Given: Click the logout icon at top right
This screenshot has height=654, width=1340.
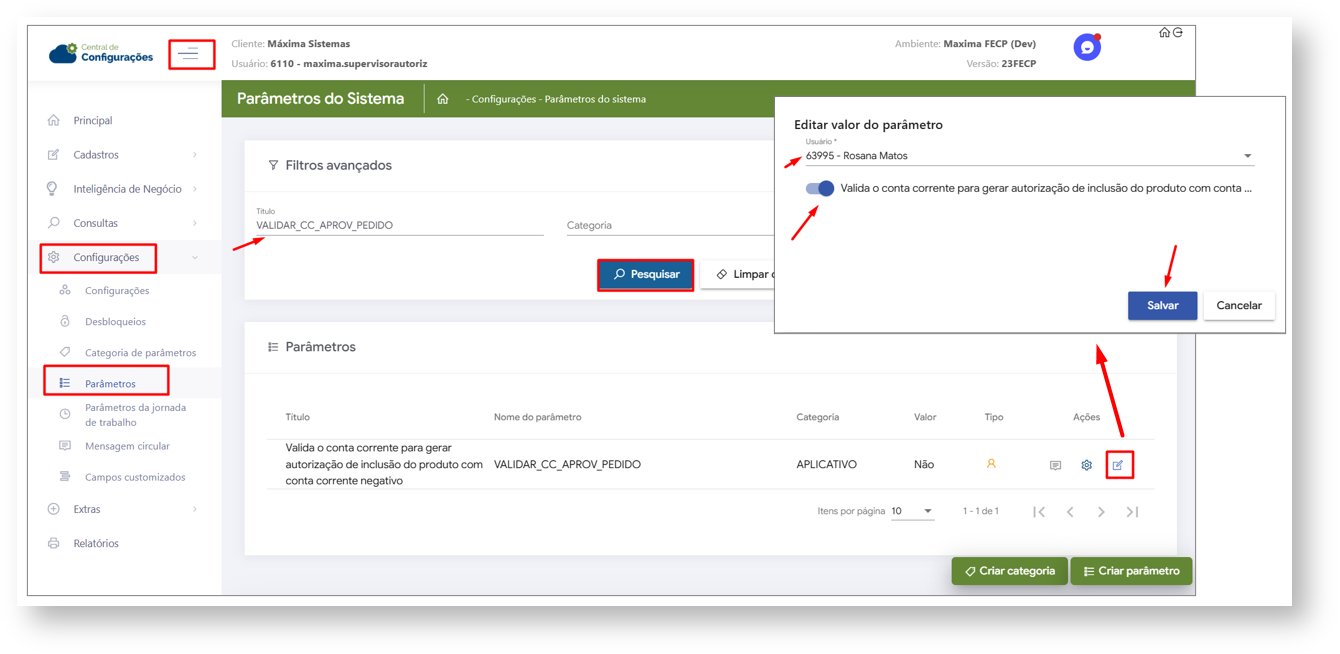Looking at the screenshot, I should [x=1178, y=33].
